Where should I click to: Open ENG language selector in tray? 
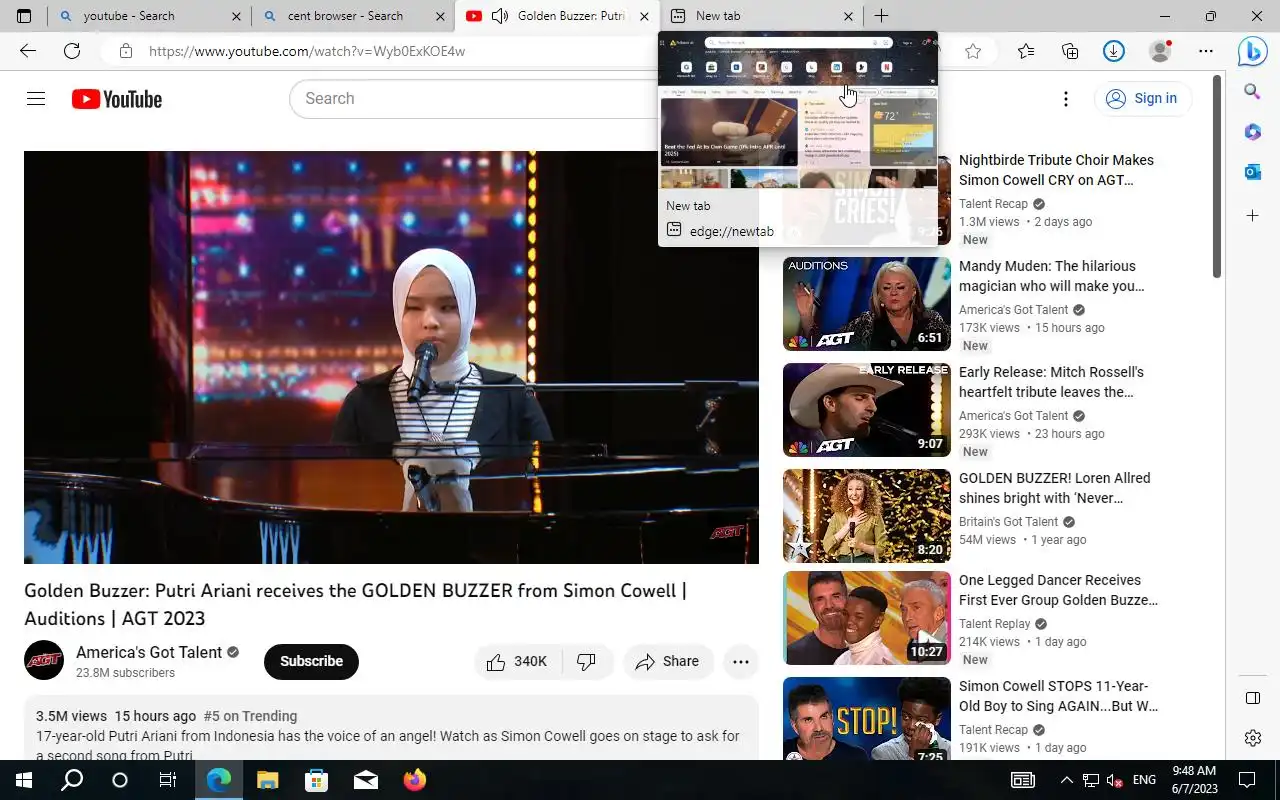point(1144,780)
